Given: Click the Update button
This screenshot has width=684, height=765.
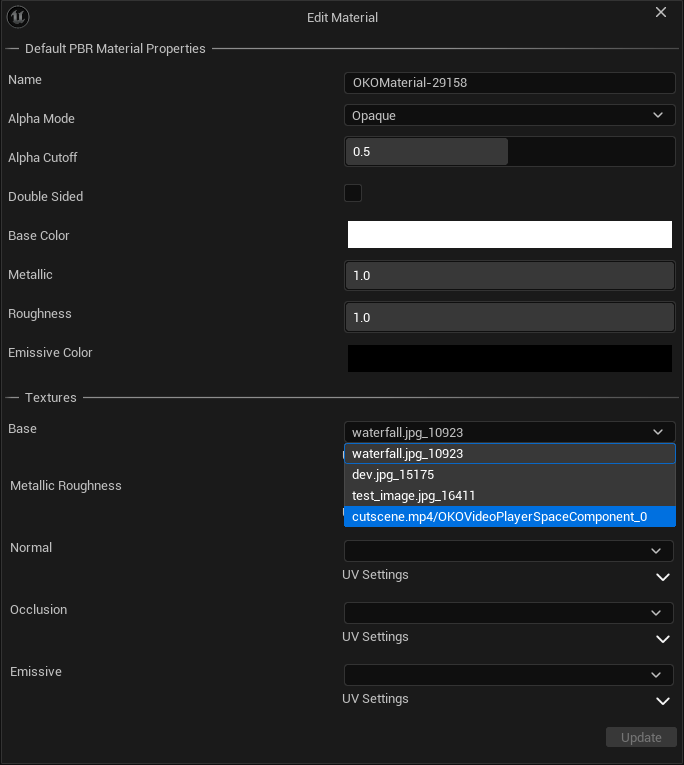Looking at the screenshot, I should click(x=641, y=737).
